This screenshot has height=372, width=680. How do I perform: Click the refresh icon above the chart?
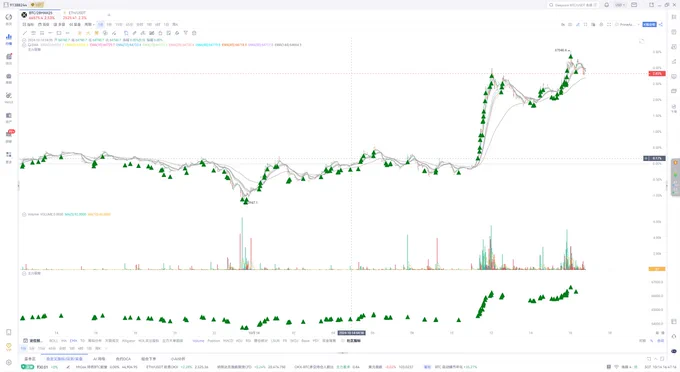click(x=641, y=41)
